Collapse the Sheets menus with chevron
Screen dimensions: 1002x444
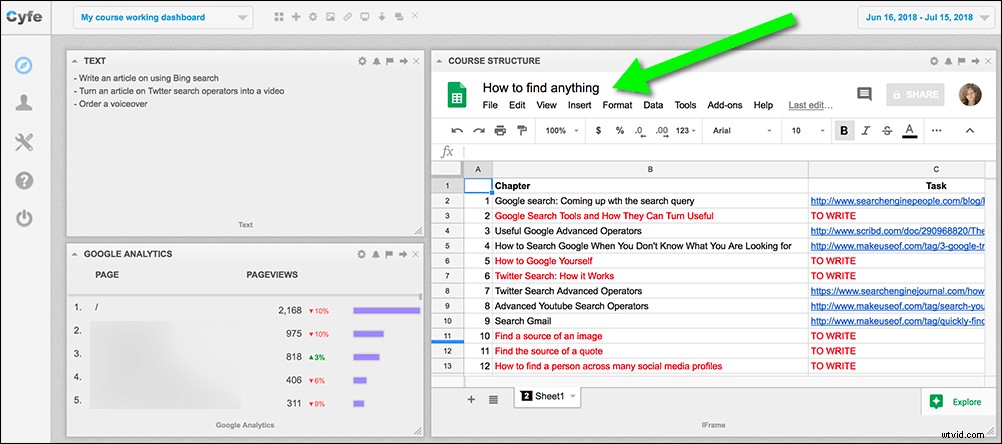969,130
